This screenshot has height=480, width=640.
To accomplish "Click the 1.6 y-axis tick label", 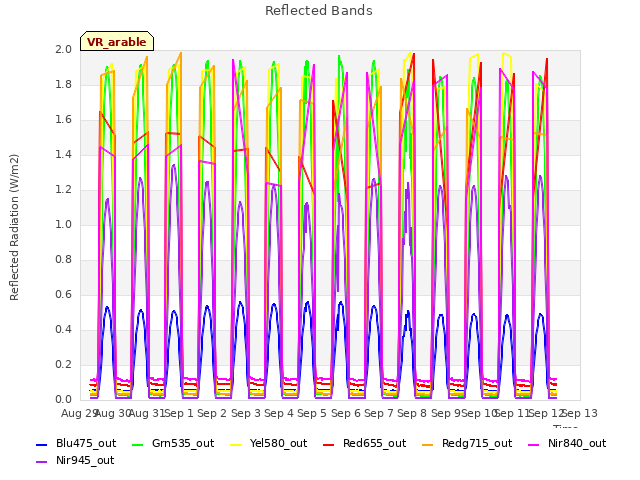I will (x=63, y=120).
